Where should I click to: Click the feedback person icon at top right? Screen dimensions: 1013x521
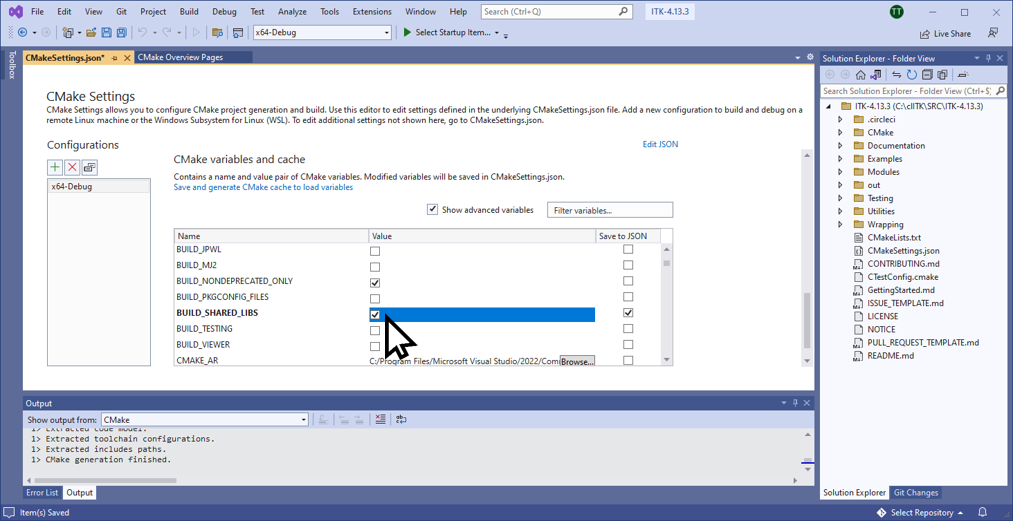(993, 33)
